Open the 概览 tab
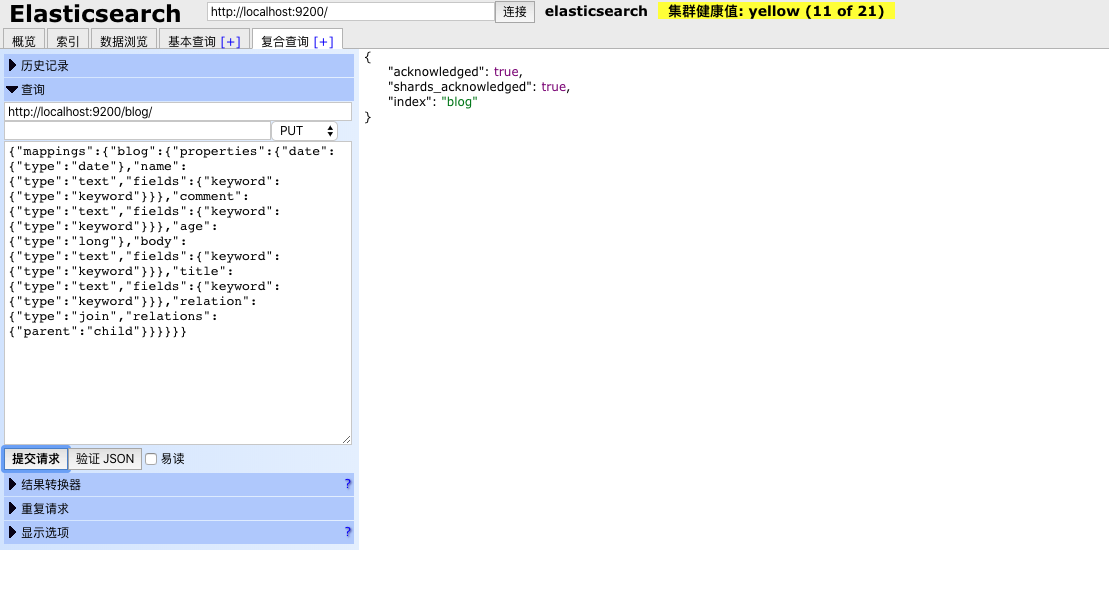Image resolution: width=1109 pixels, height=591 pixels. pos(24,41)
